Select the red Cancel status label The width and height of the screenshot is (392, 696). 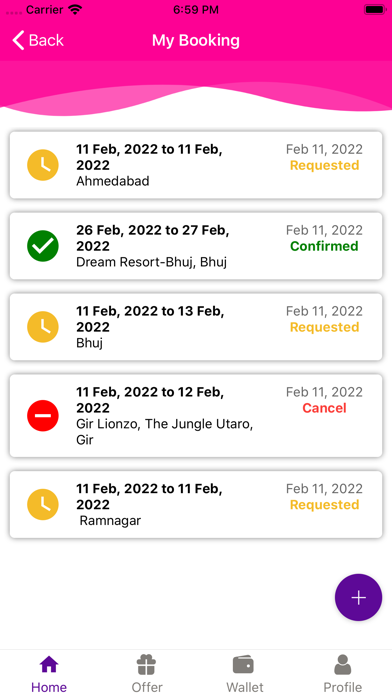tap(324, 408)
